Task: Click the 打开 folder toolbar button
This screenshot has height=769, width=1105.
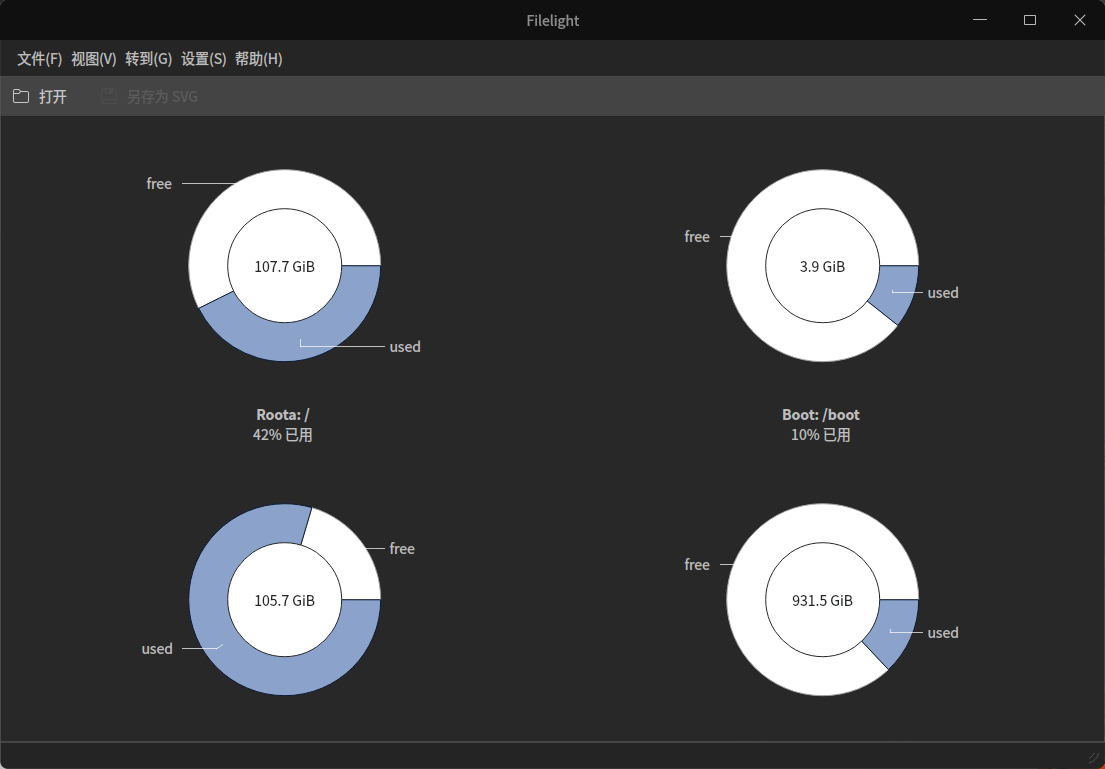Action: coord(40,97)
